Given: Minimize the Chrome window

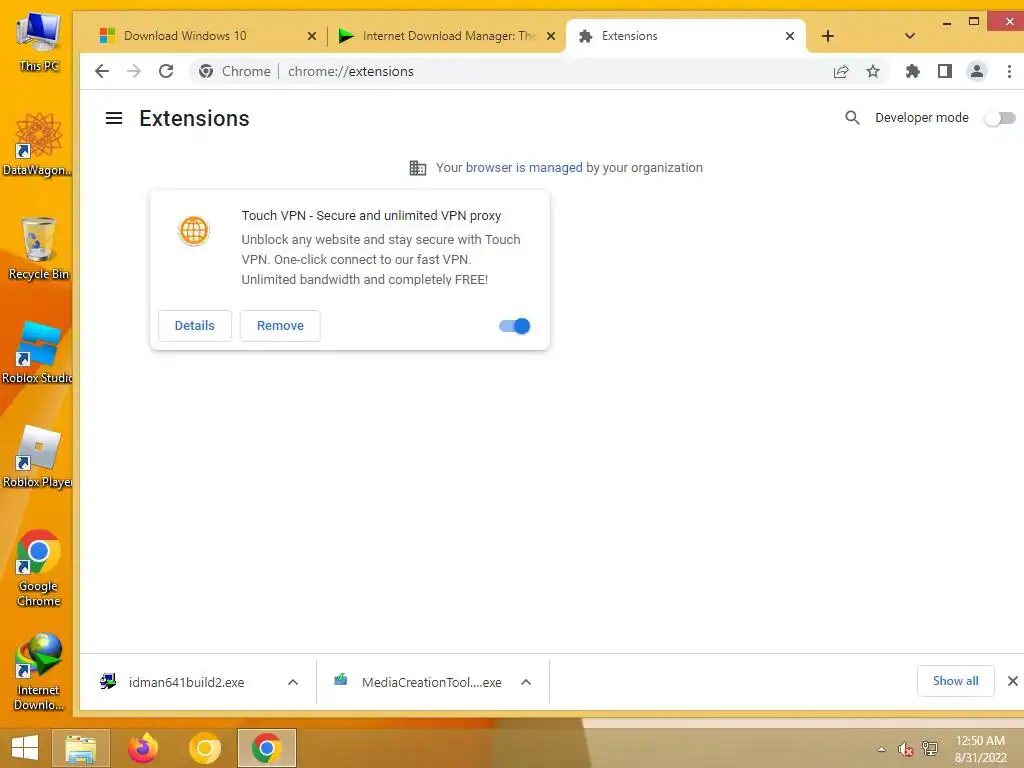Looking at the screenshot, I should click(x=947, y=23).
